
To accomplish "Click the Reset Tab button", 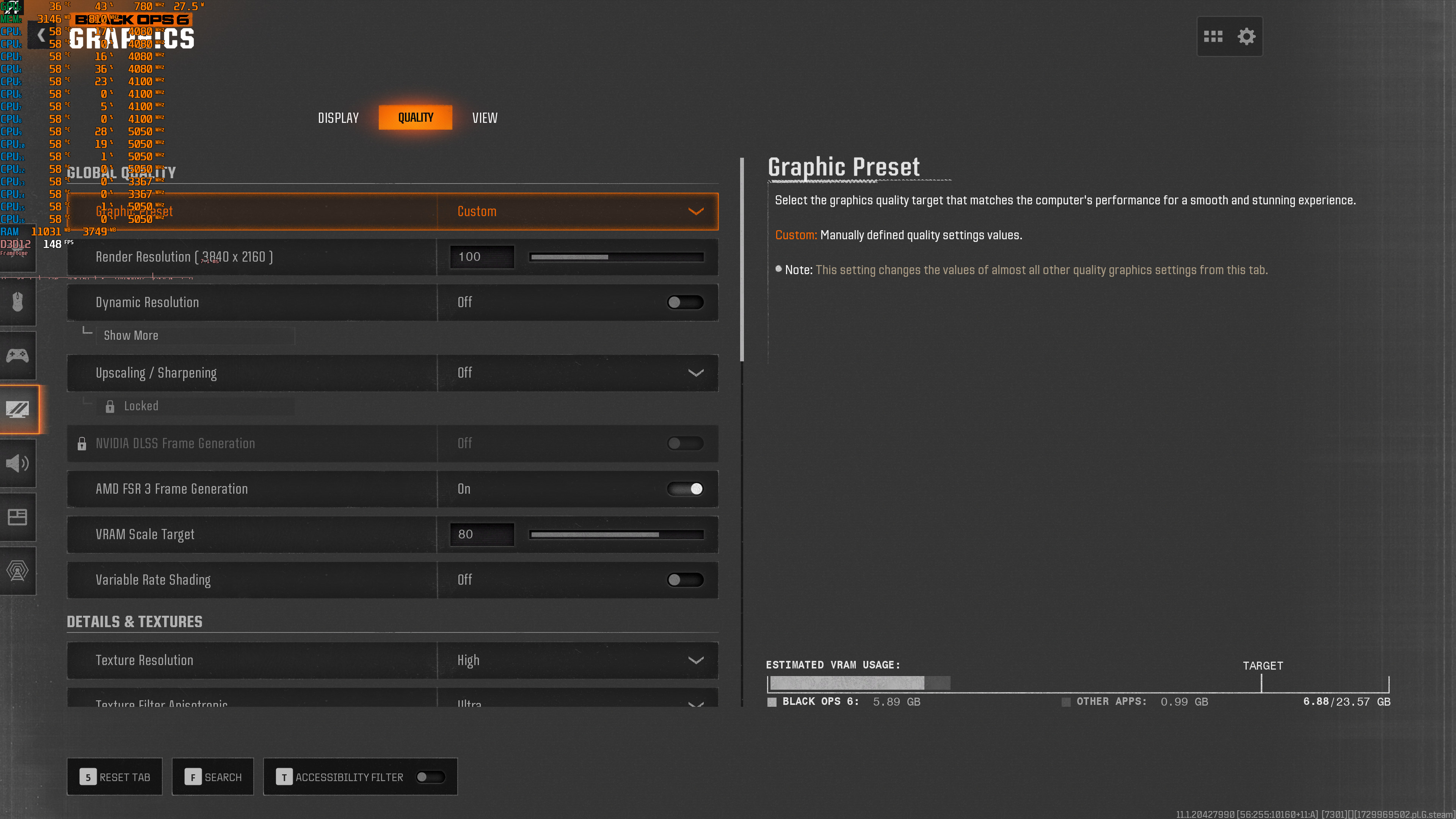I will pyautogui.click(x=115, y=777).
